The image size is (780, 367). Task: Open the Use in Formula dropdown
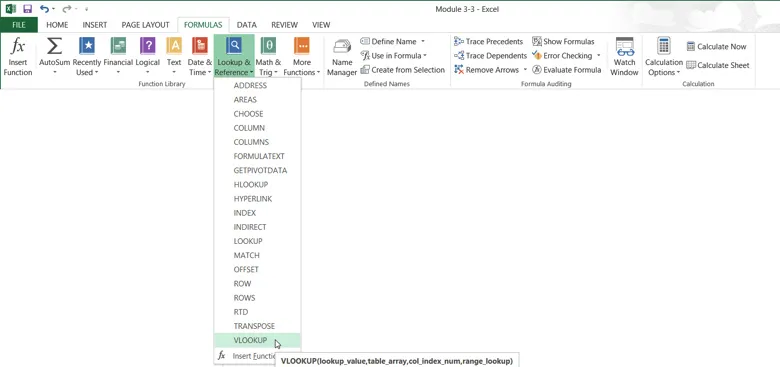pyautogui.click(x=393, y=56)
